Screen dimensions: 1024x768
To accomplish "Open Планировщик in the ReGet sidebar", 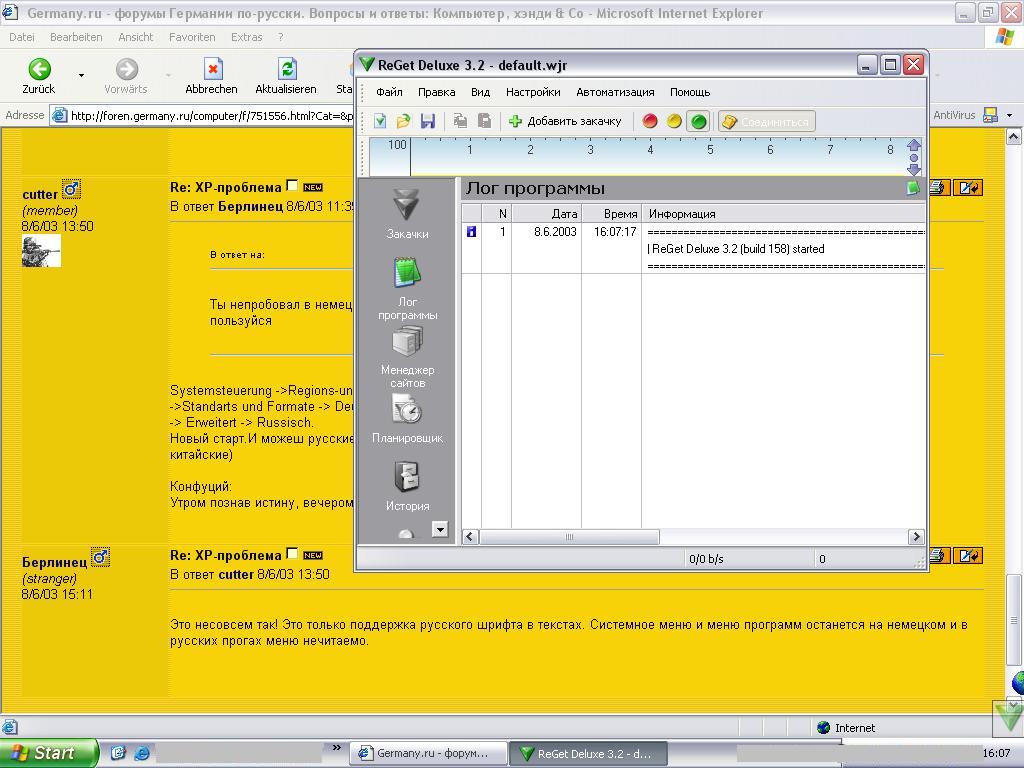I will 407,420.
